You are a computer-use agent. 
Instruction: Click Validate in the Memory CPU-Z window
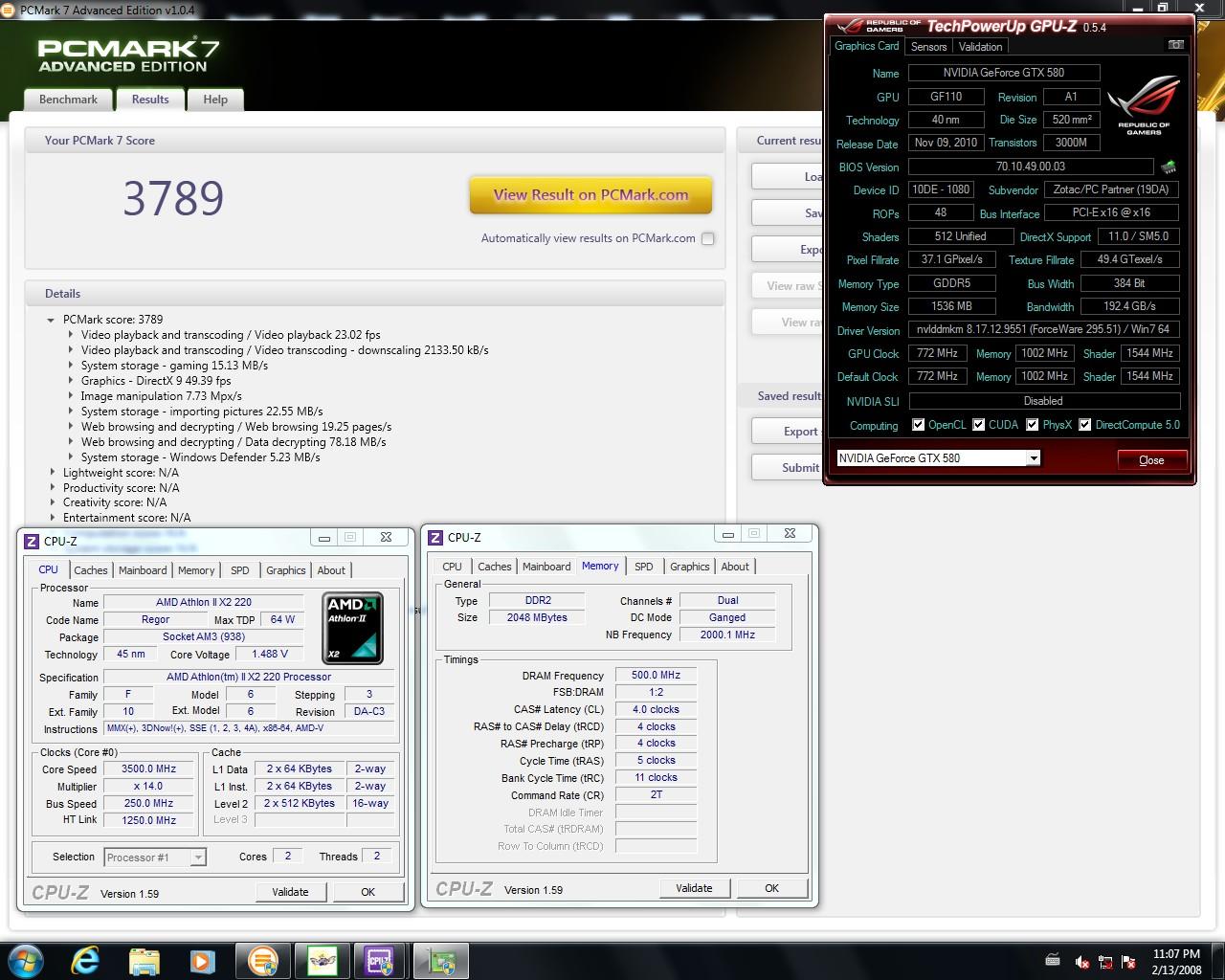694,888
